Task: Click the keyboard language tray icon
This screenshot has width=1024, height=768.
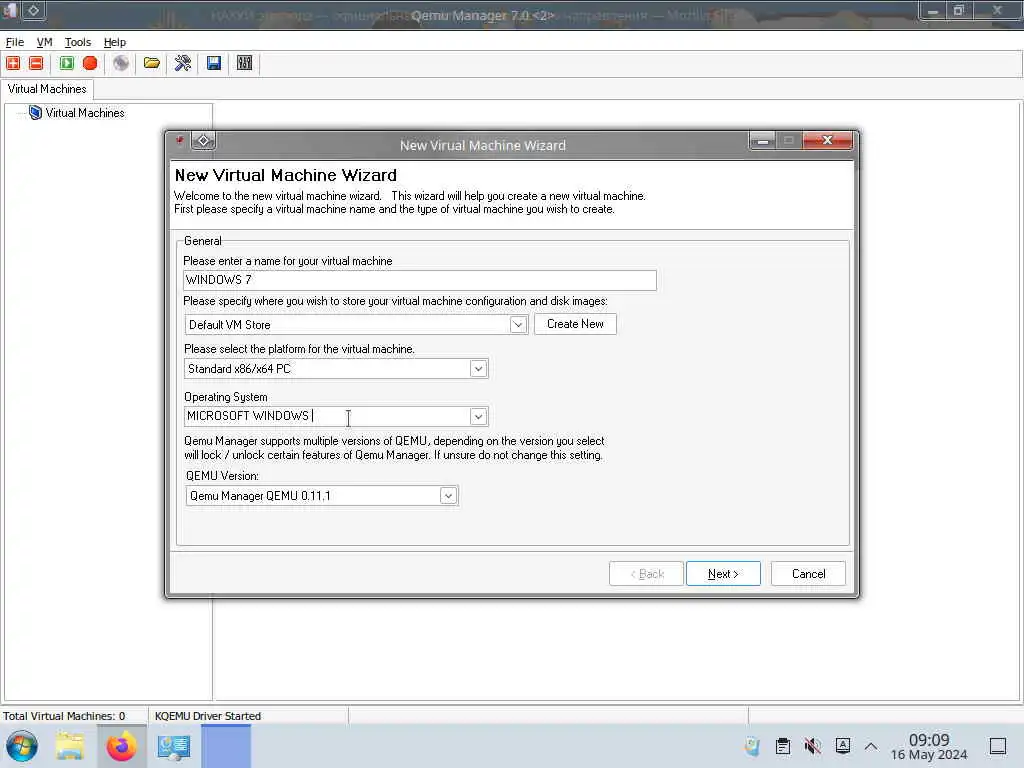Action: (x=842, y=745)
